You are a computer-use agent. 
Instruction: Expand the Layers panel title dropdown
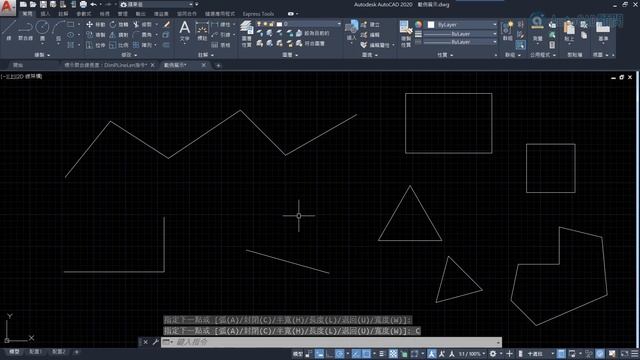pyautogui.click(x=290, y=55)
